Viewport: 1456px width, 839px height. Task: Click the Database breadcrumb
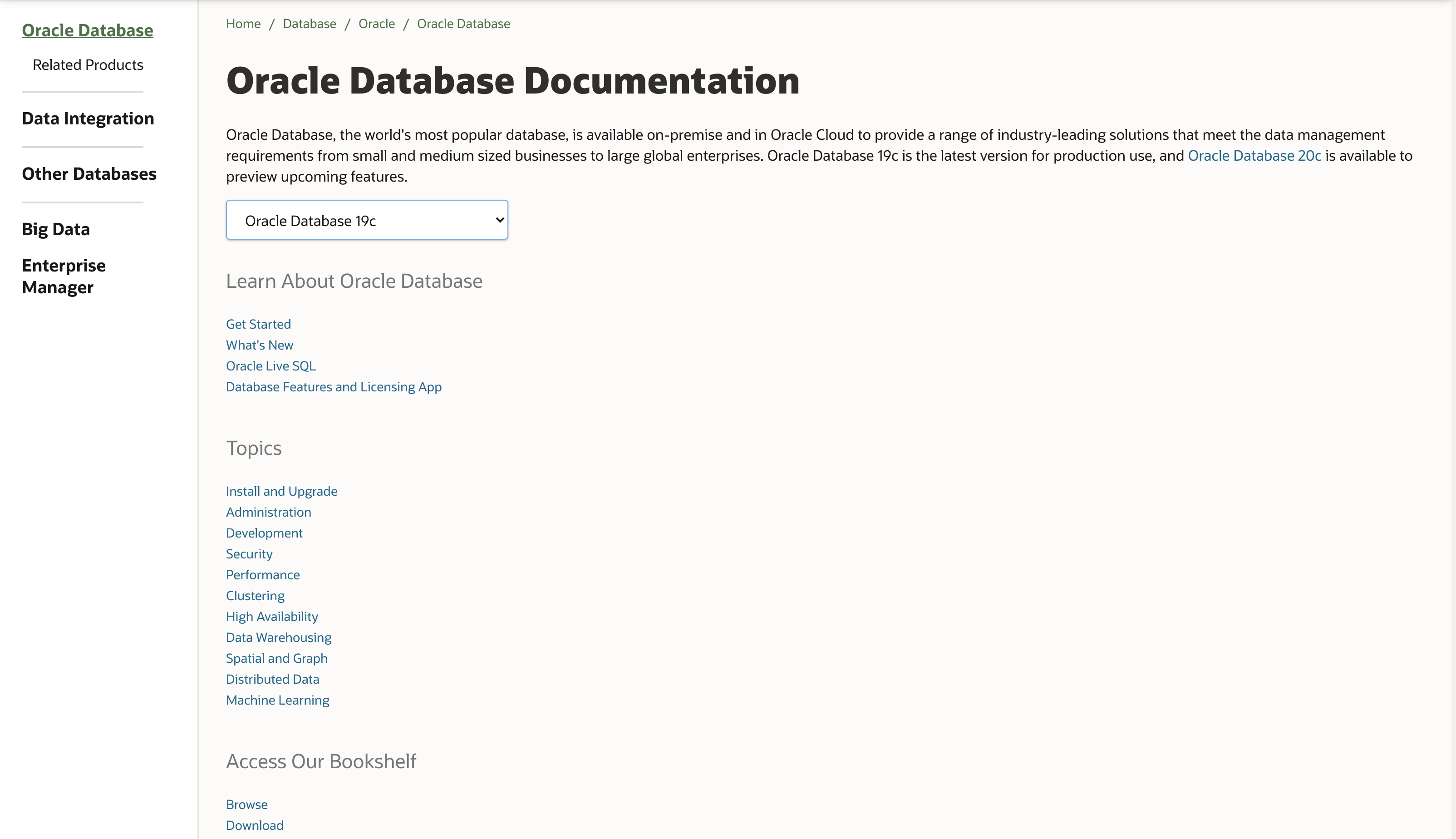(309, 24)
